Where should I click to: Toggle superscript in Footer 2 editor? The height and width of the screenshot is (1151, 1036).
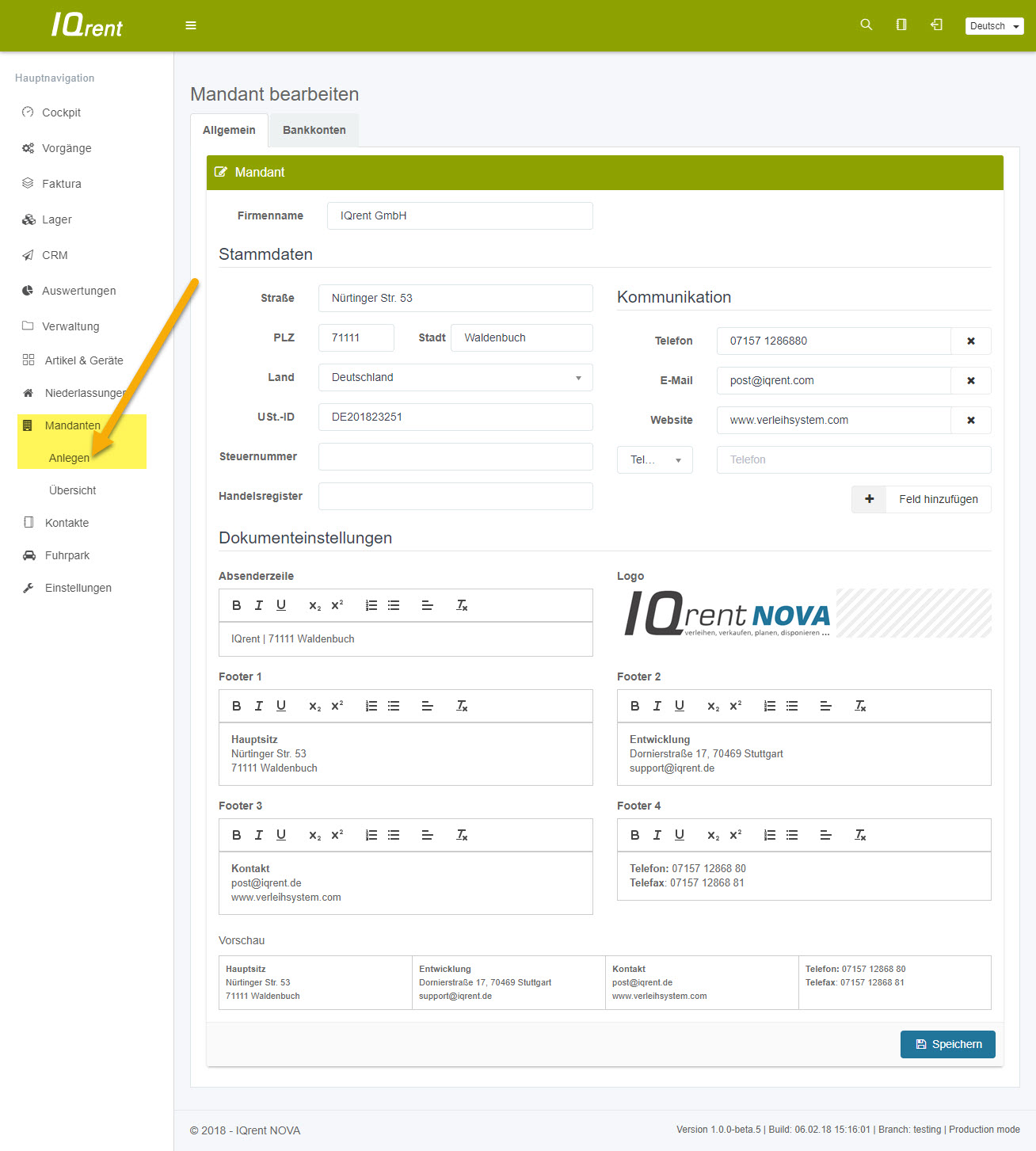pos(736,706)
